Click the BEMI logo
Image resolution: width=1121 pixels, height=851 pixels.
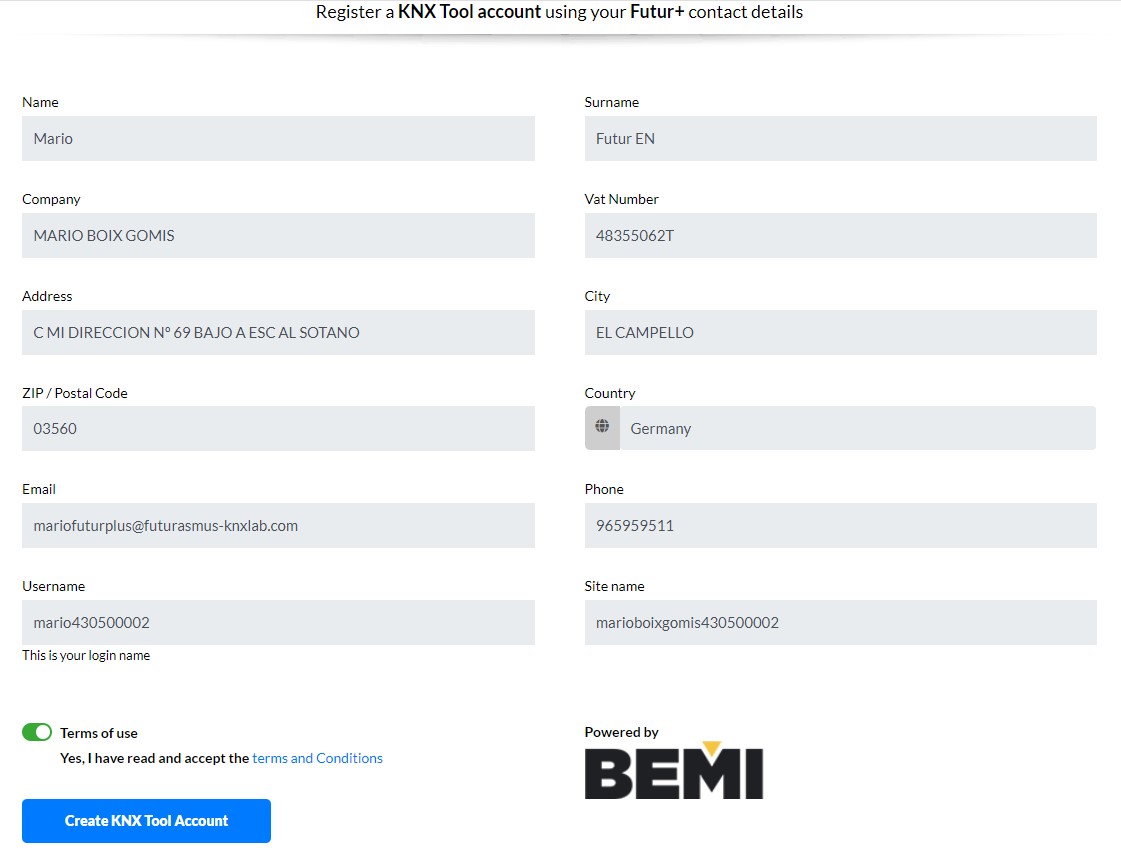[x=673, y=771]
